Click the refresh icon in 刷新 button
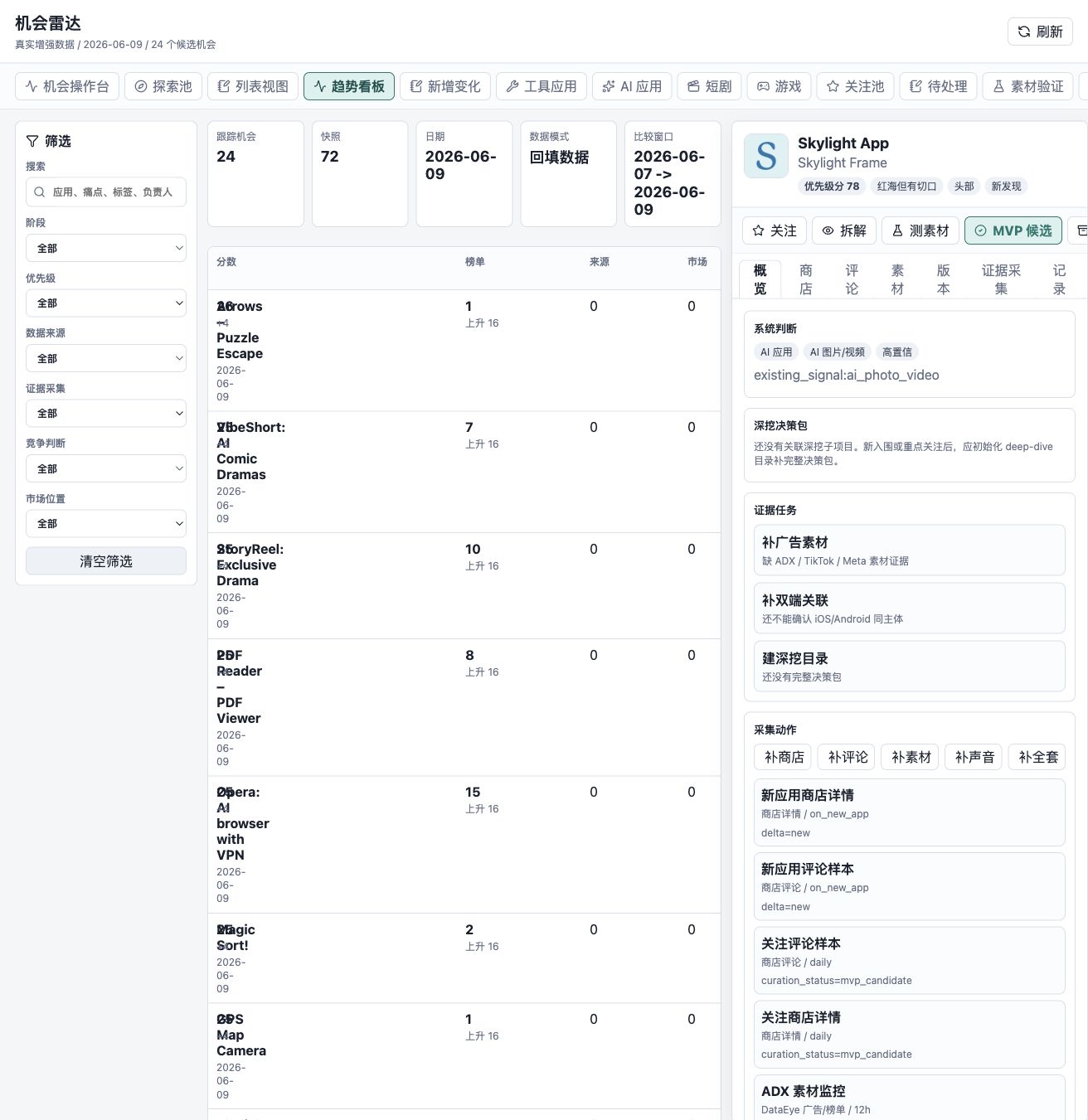 (1024, 32)
